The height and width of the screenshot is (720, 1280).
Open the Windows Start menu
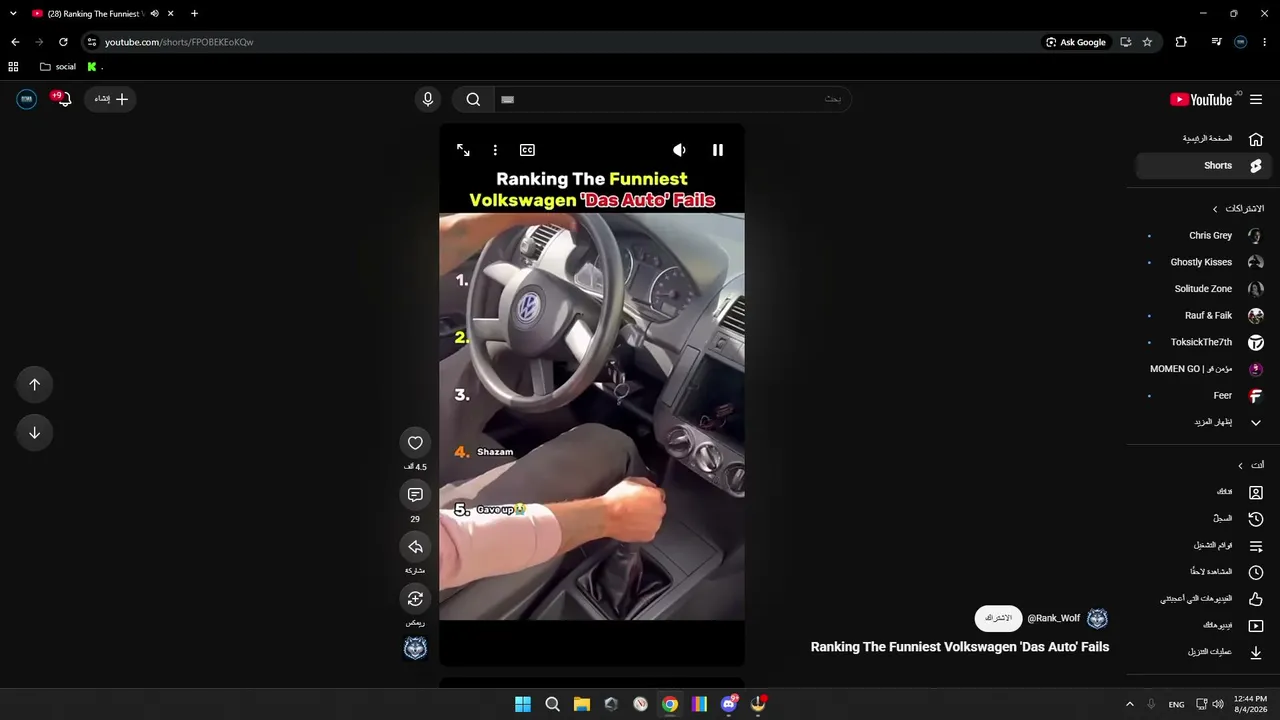click(x=523, y=704)
